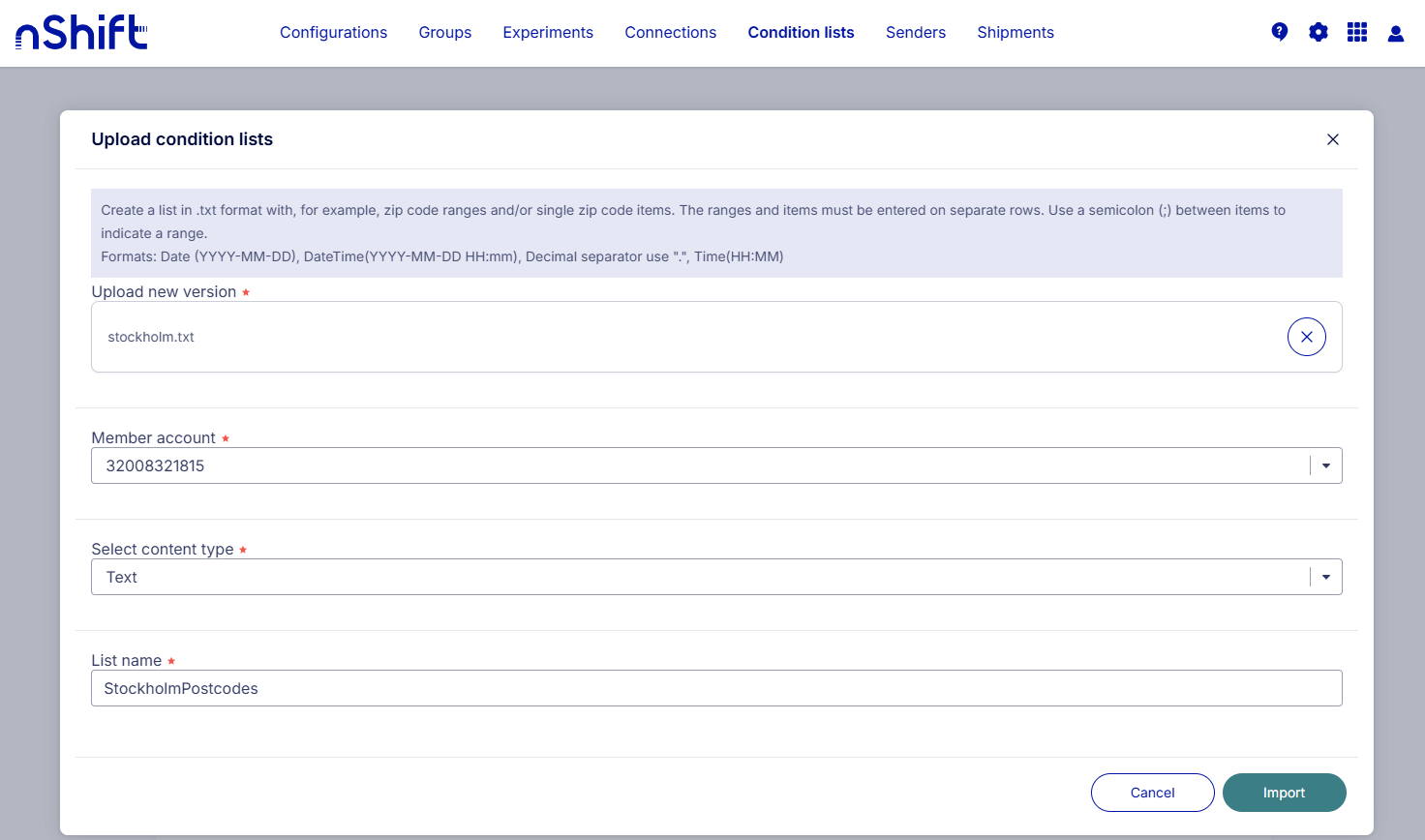
Task: Select the Condition lists tab
Action: 801,32
